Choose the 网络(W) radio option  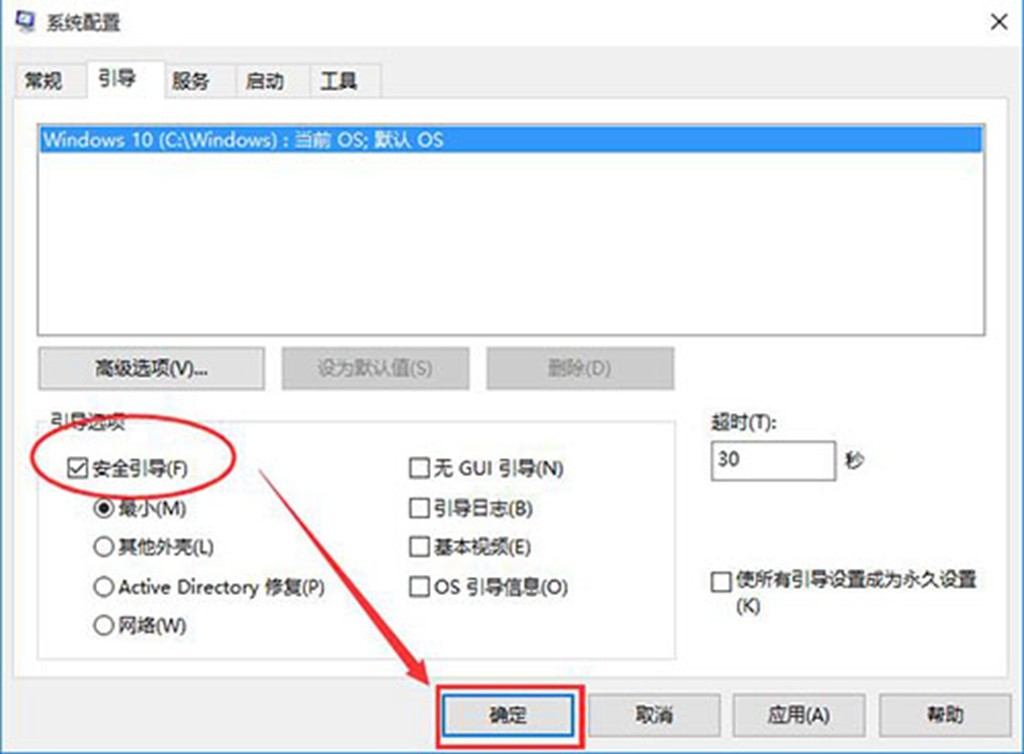tap(103, 626)
